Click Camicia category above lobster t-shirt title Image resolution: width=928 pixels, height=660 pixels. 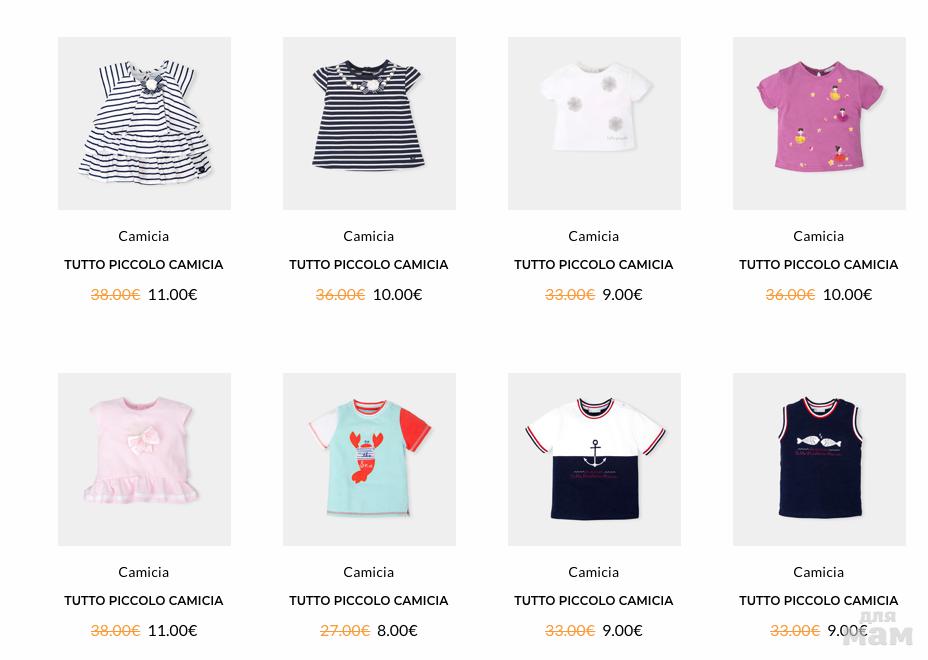pyautogui.click(x=369, y=572)
